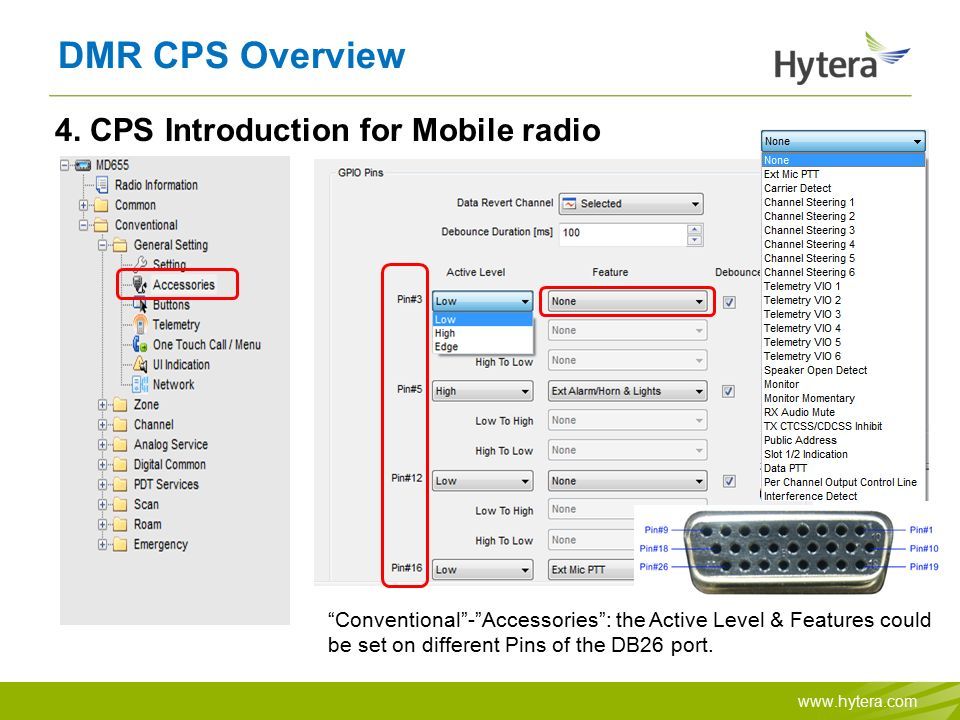Collapse the General Setting node
Screen dimensions: 960x720
coord(102,246)
